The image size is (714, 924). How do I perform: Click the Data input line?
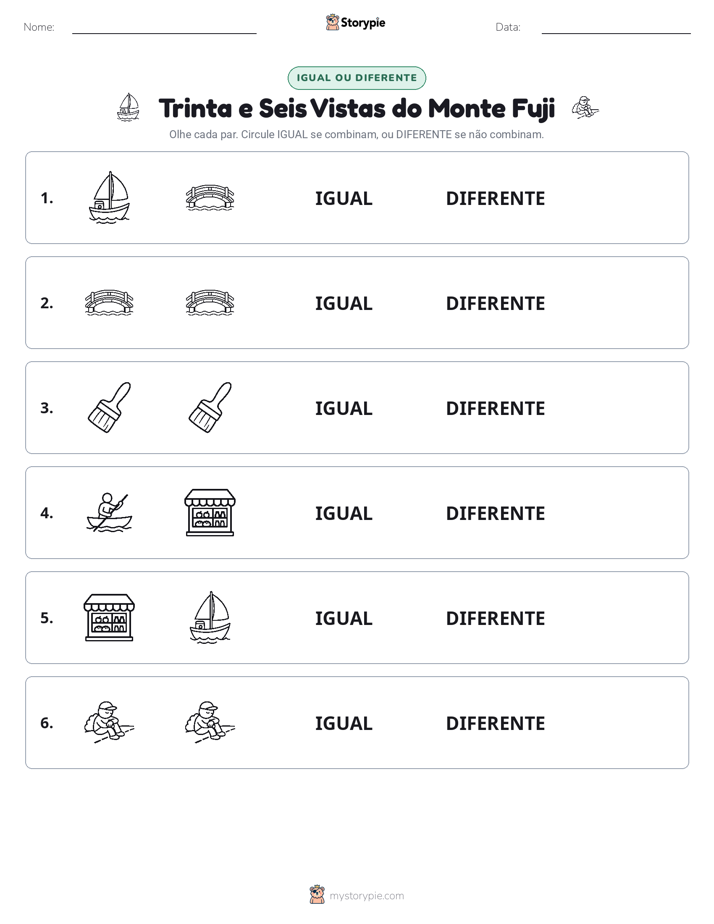click(616, 28)
